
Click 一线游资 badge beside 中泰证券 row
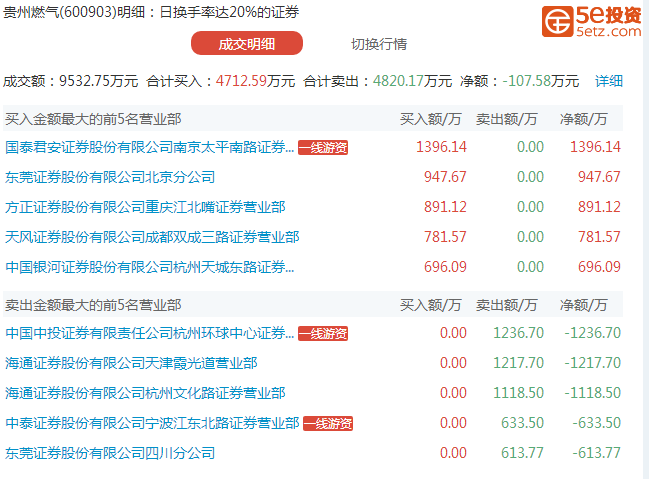click(x=328, y=424)
